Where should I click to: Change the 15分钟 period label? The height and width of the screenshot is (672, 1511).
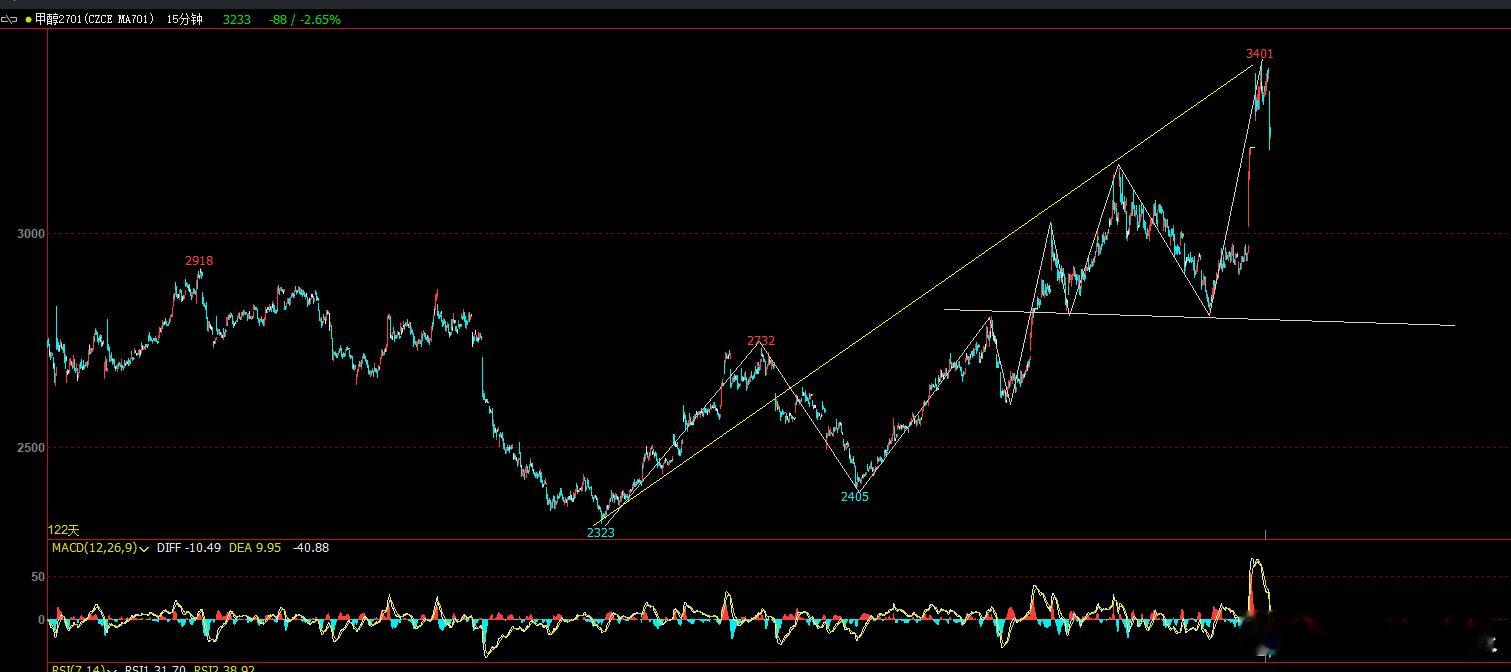click(x=184, y=19)
